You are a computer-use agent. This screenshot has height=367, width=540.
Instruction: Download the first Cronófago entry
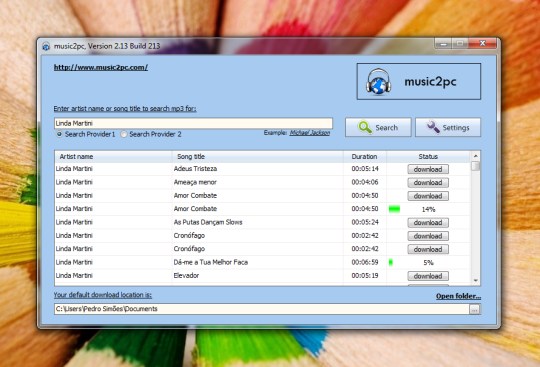click(x=428, y=236)
